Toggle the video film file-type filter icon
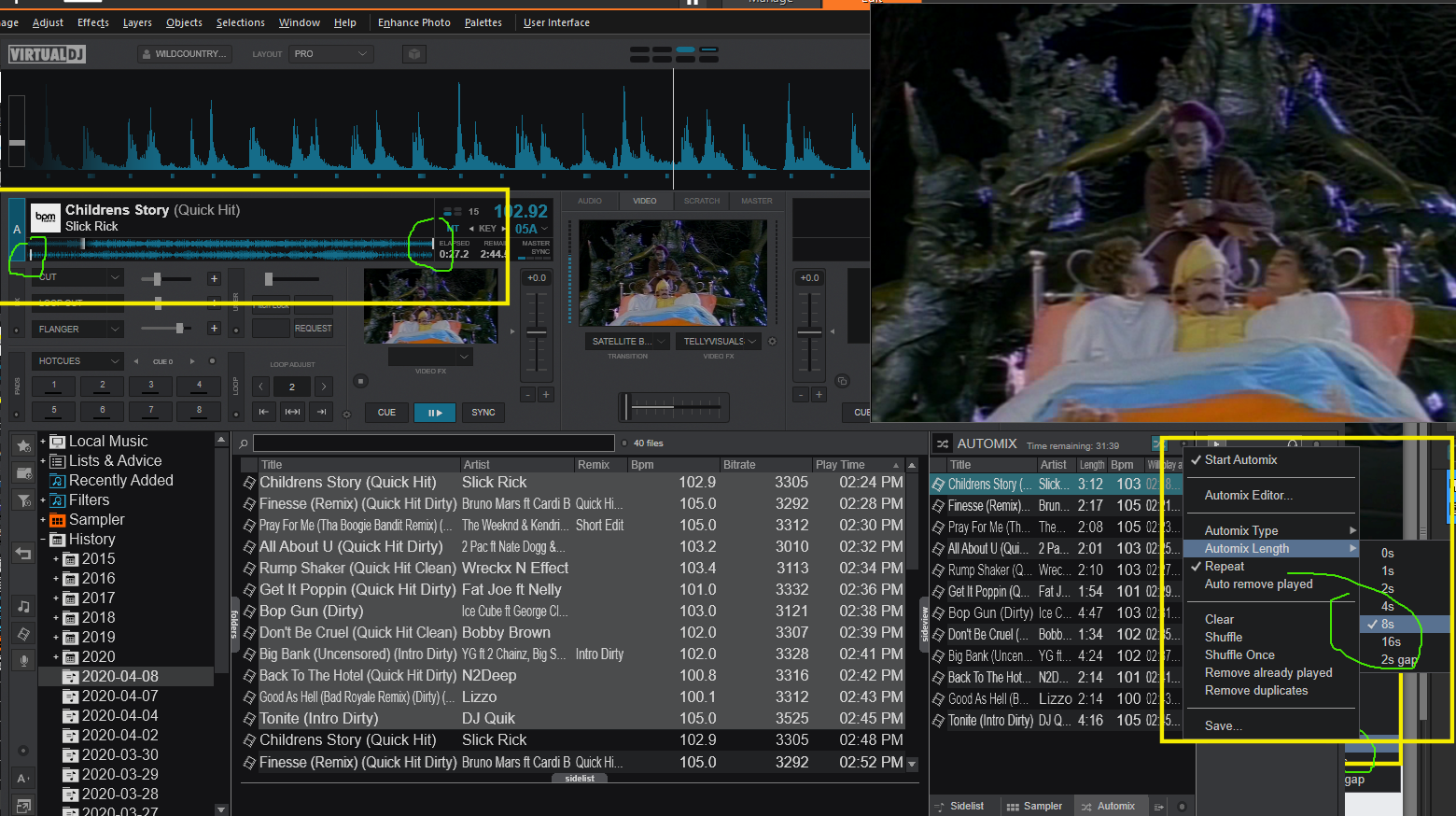Screen dimensions: 1456x816 coord(23,634)
